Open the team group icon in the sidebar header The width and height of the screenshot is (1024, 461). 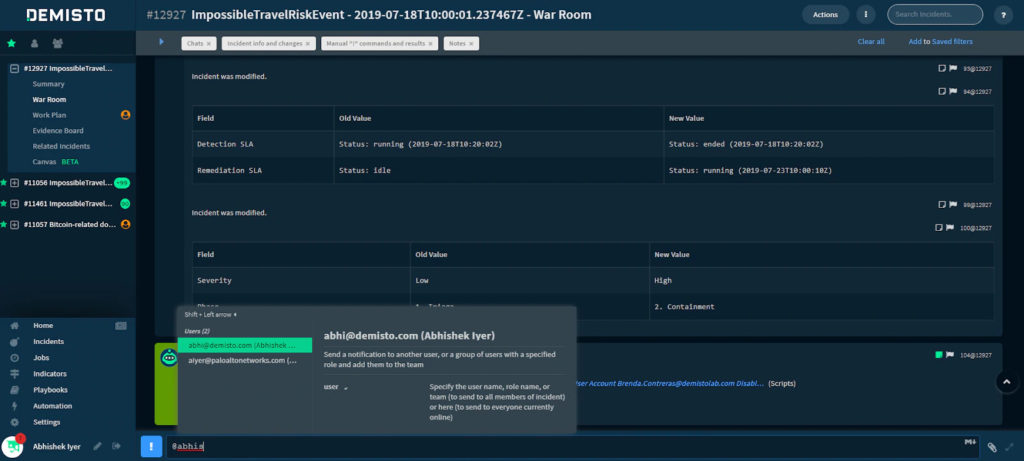(57, 43)
